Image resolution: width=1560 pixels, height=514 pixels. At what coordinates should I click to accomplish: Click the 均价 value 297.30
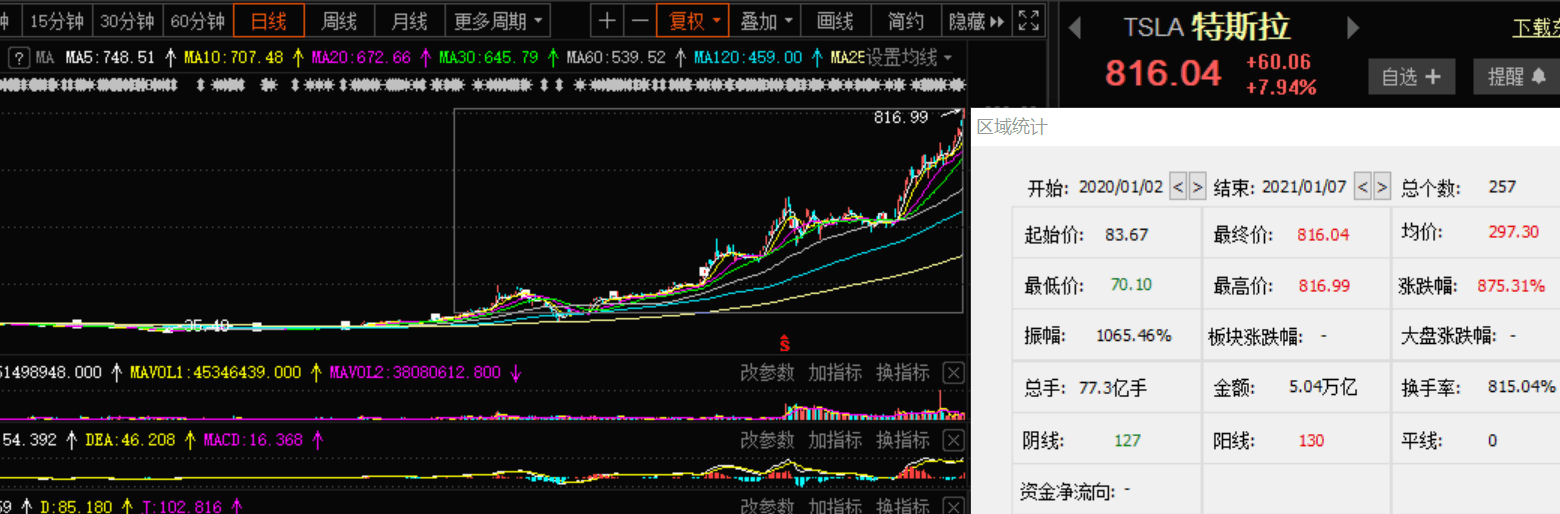(1513, 232)
